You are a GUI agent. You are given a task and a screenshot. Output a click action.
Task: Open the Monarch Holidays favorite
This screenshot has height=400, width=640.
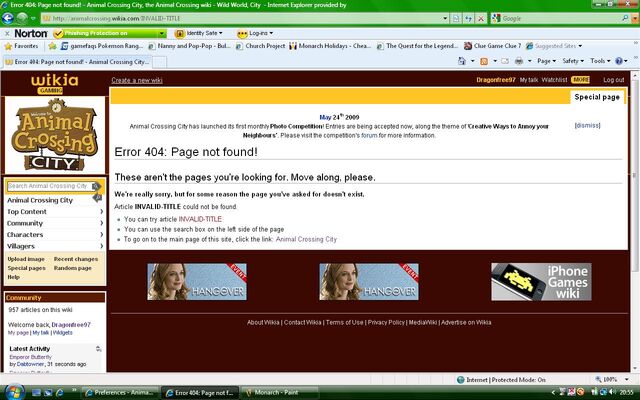click(330, 46)
